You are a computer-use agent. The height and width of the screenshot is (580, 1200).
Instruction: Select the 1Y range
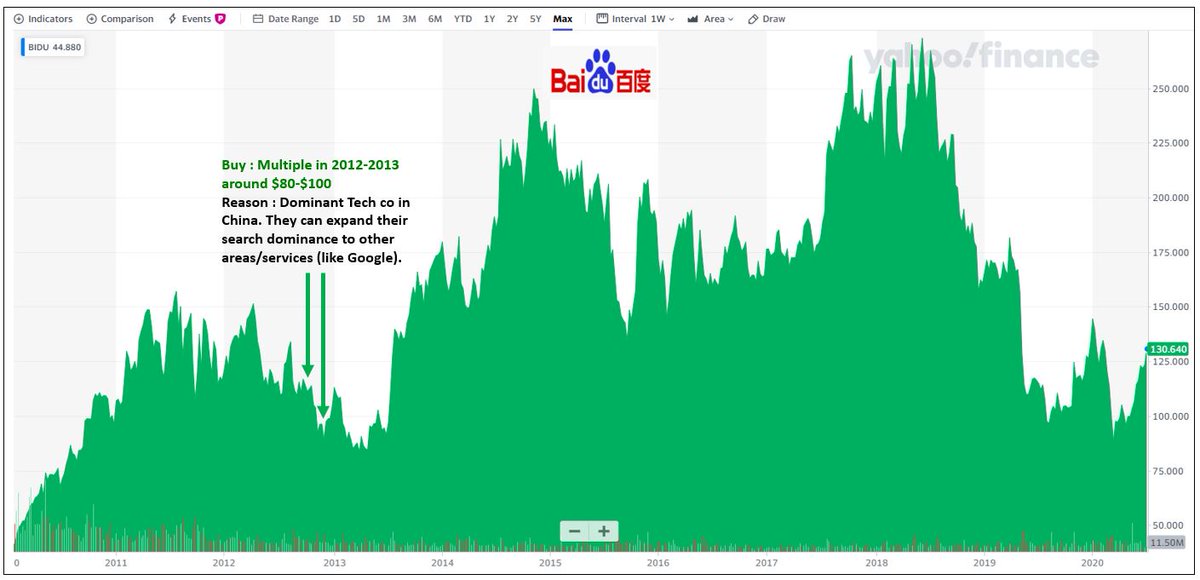tap(489, 19)
